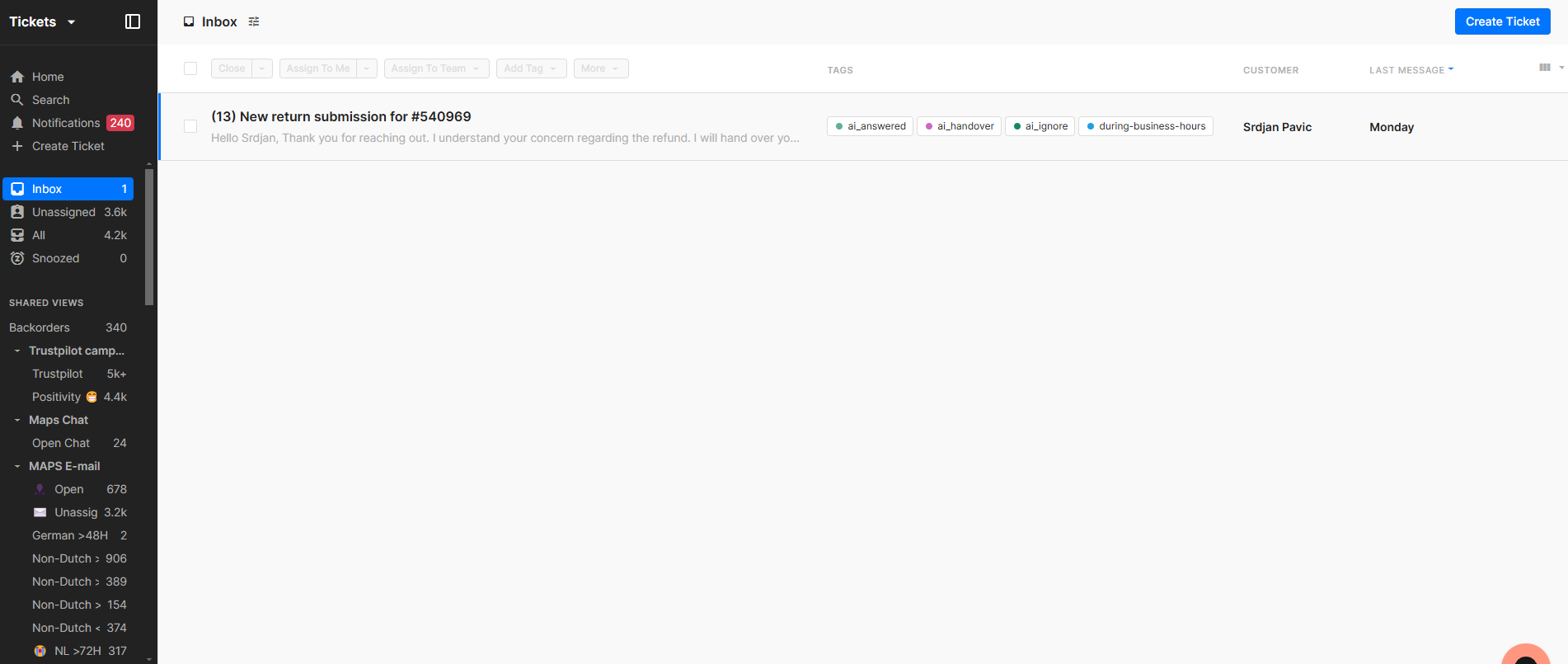Open the column options caret dropdown

(1561, 68)
